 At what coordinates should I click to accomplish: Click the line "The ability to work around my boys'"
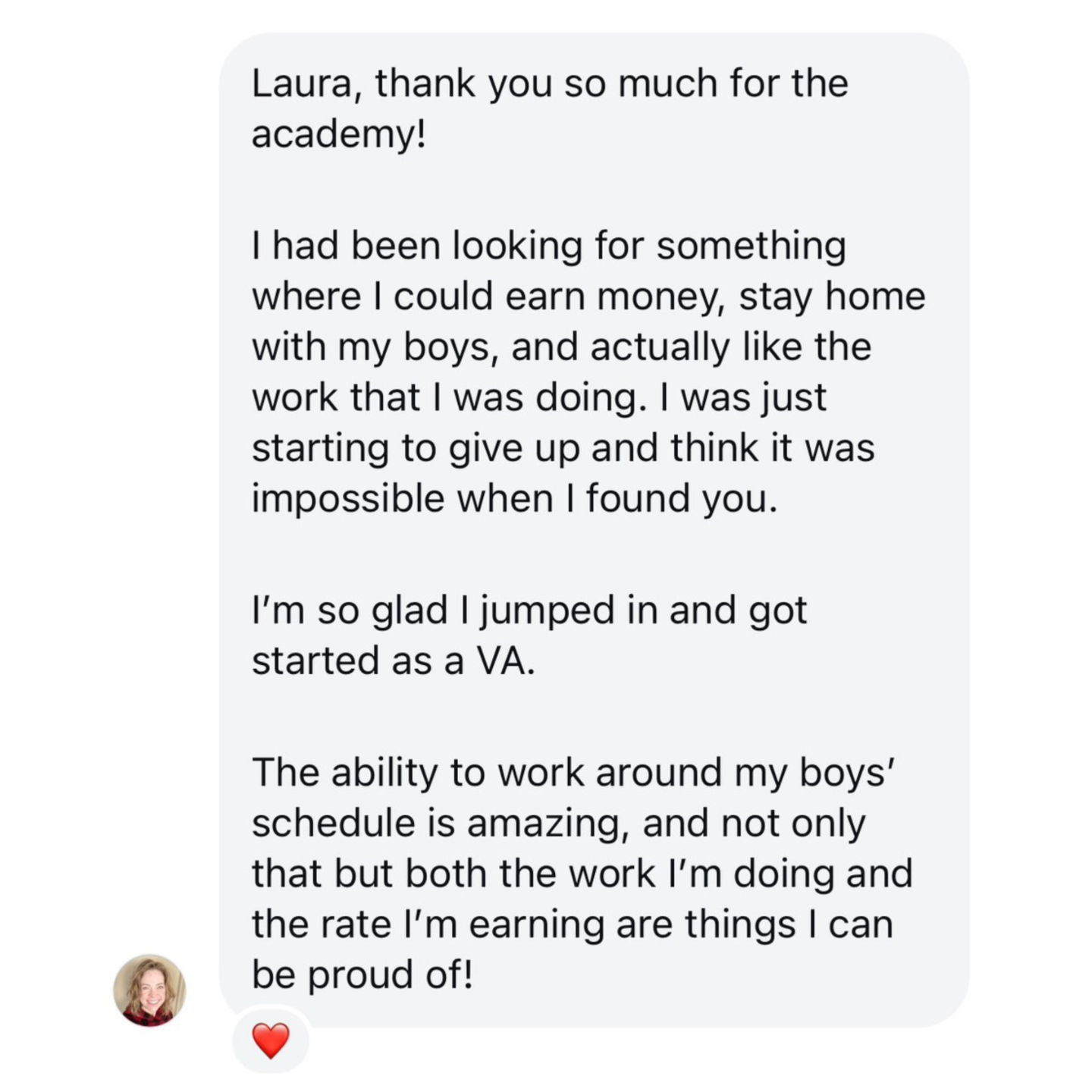coord(573,773)
